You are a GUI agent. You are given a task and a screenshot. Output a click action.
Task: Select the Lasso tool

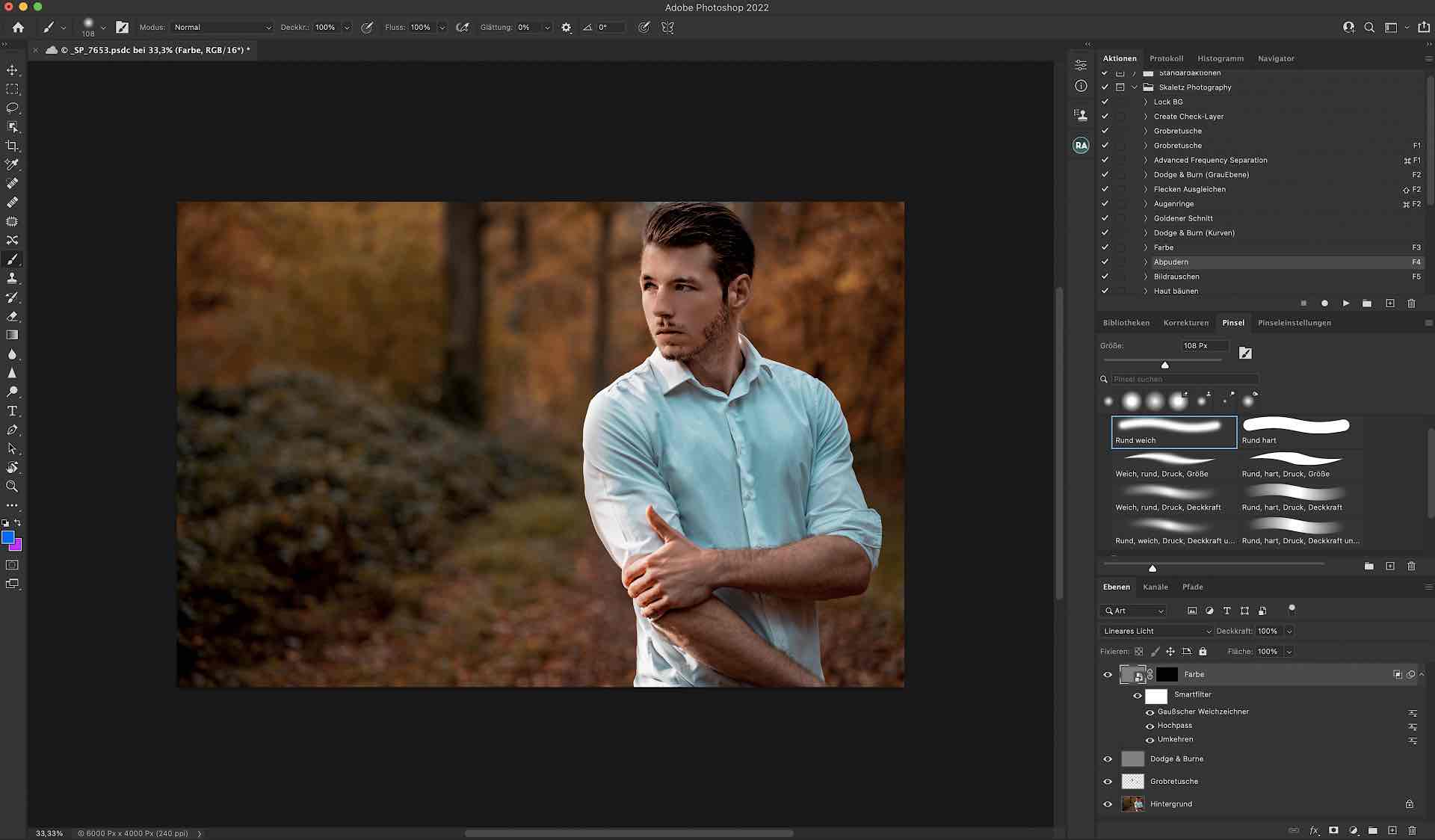pyautogui.click(x=12, y=108)
